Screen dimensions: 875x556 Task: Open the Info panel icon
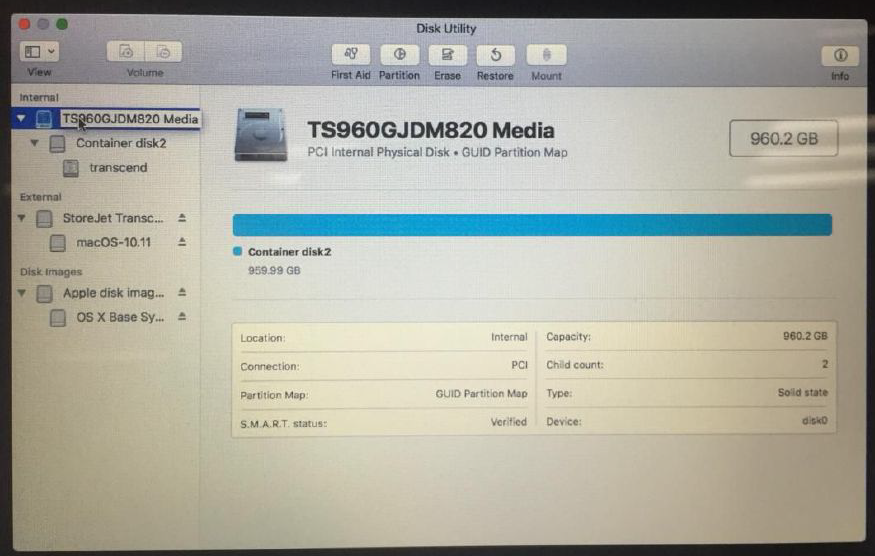(x=840, y=55)
